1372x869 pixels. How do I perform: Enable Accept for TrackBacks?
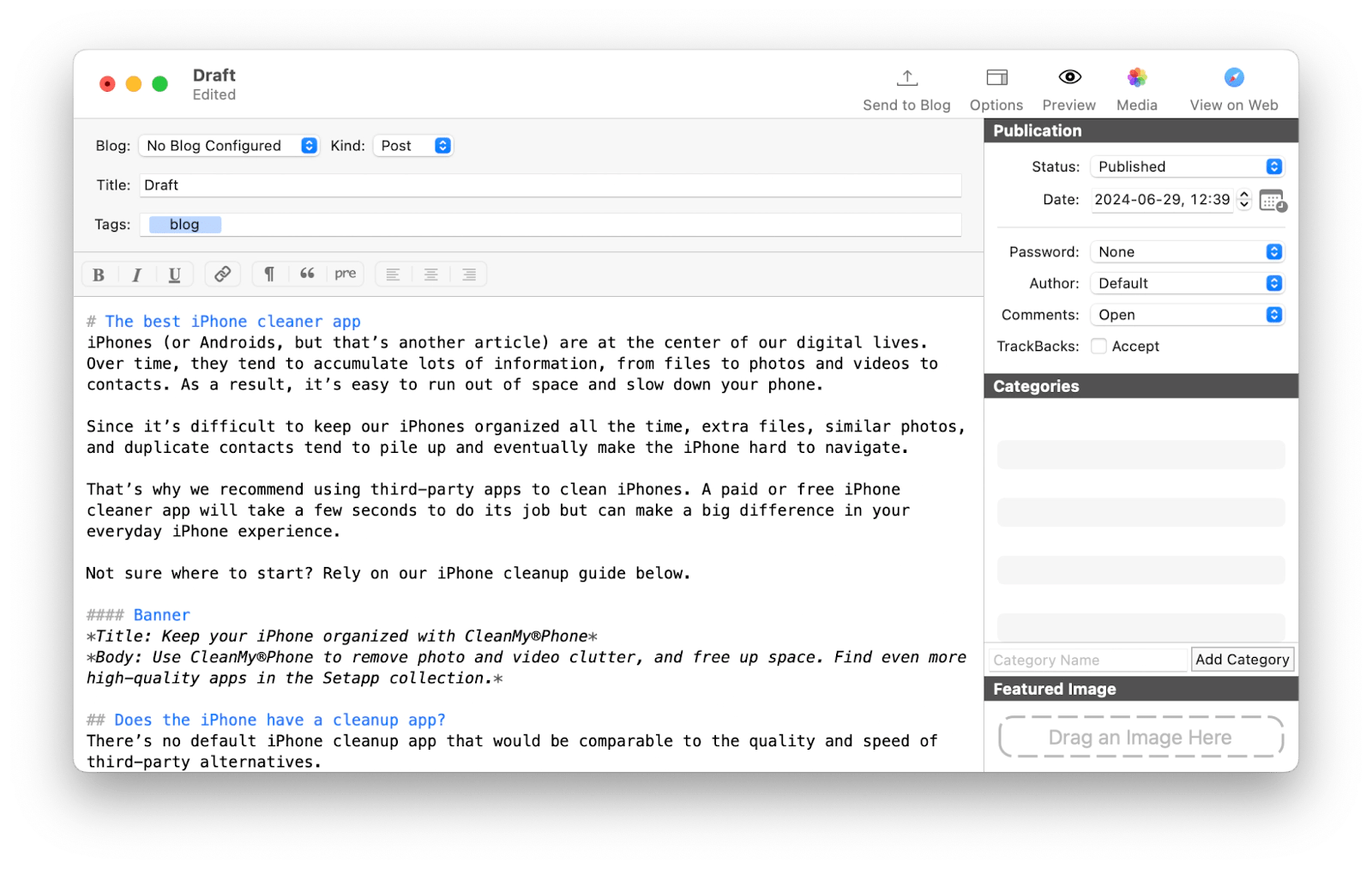pyautogui.click(x=1098, y=346)
